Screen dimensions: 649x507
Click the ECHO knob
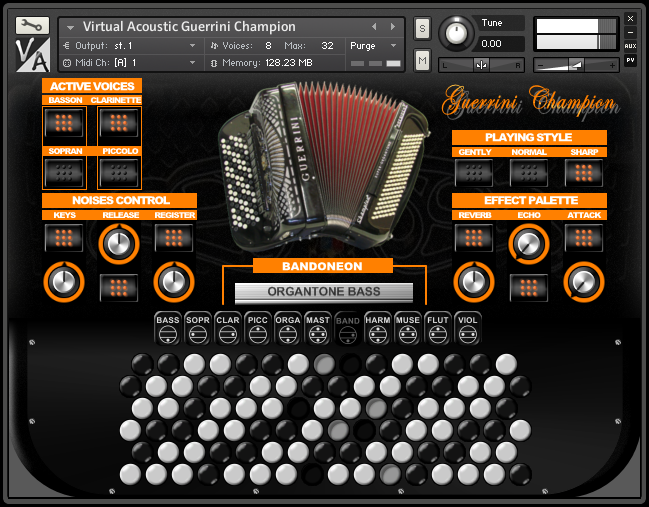pyautogui.click(x=529, y=244)
